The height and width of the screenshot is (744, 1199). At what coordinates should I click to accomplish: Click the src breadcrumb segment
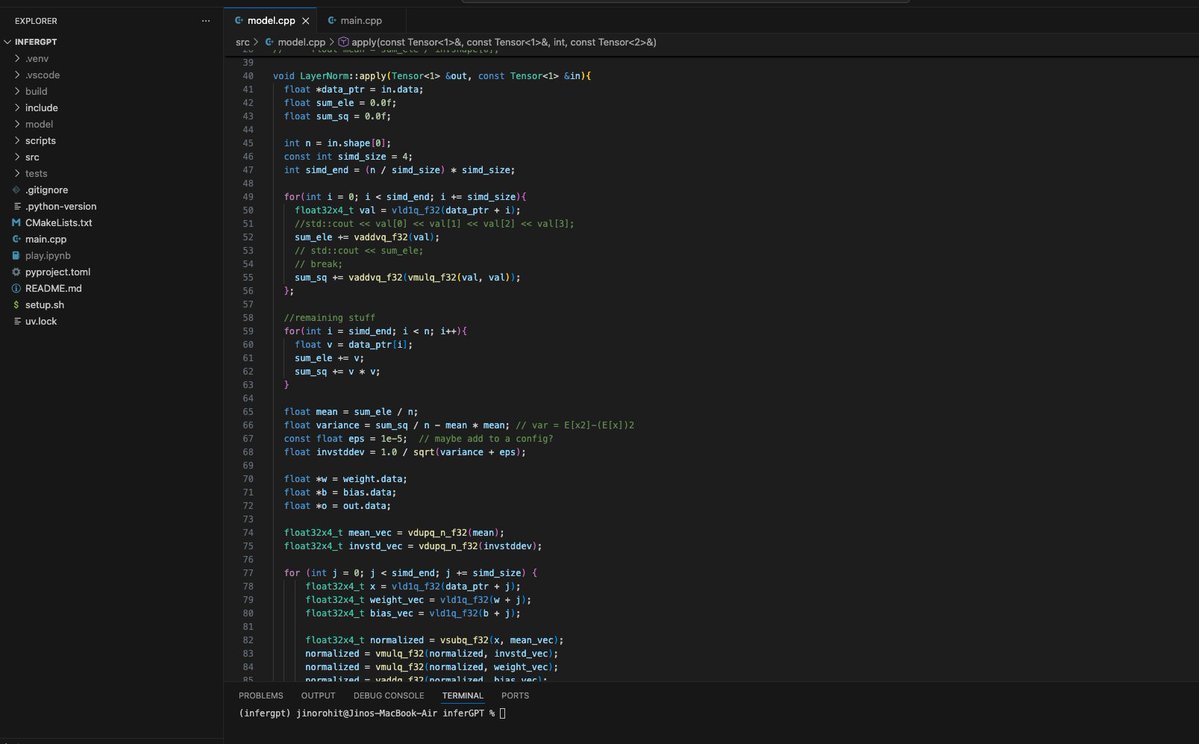click(242, 42)
